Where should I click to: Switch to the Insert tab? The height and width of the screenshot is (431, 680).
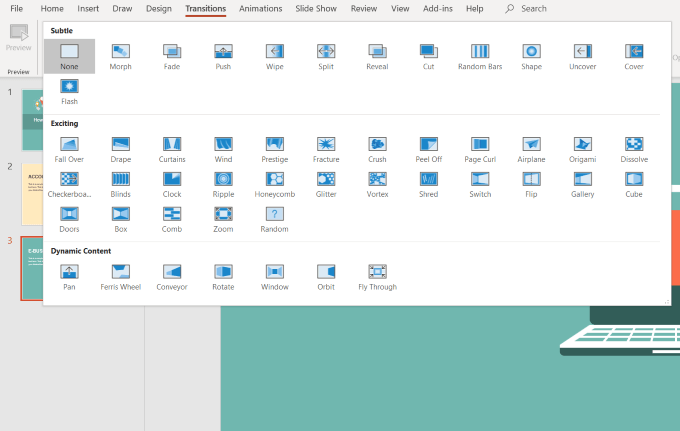[88, 8]
